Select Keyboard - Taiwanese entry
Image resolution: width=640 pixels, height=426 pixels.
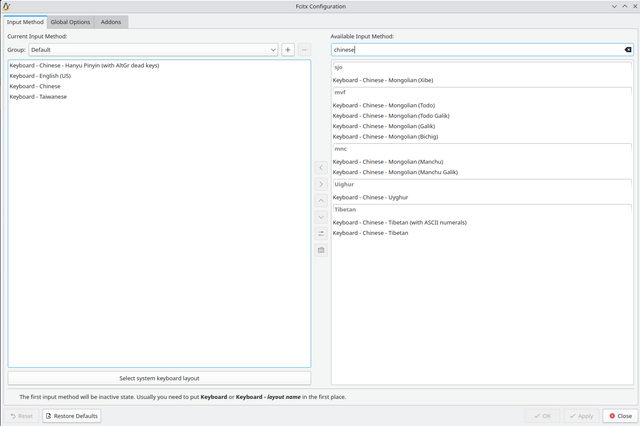[159, 97]
